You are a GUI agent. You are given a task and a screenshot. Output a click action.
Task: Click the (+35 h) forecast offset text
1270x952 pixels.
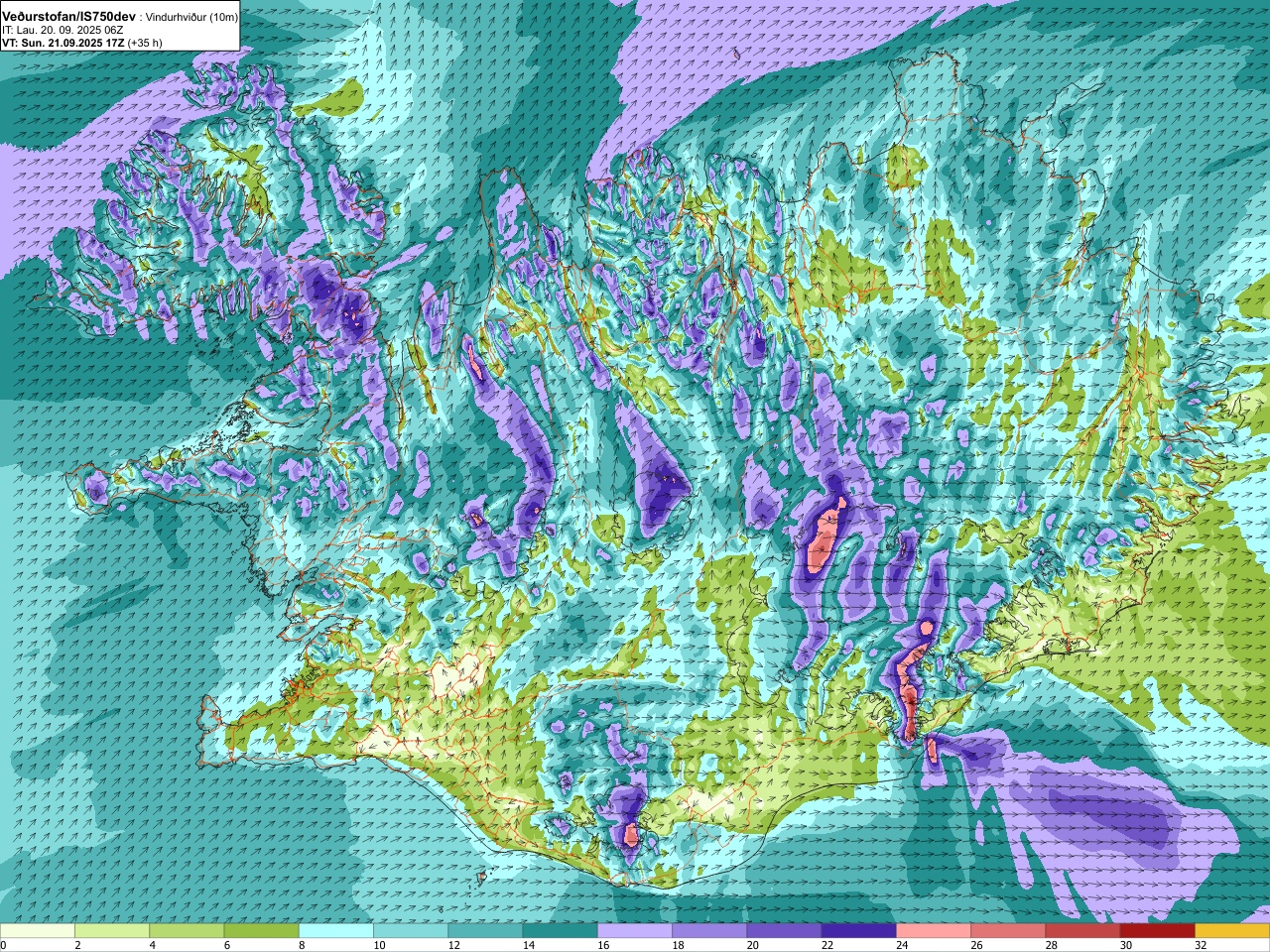point(145,43)
